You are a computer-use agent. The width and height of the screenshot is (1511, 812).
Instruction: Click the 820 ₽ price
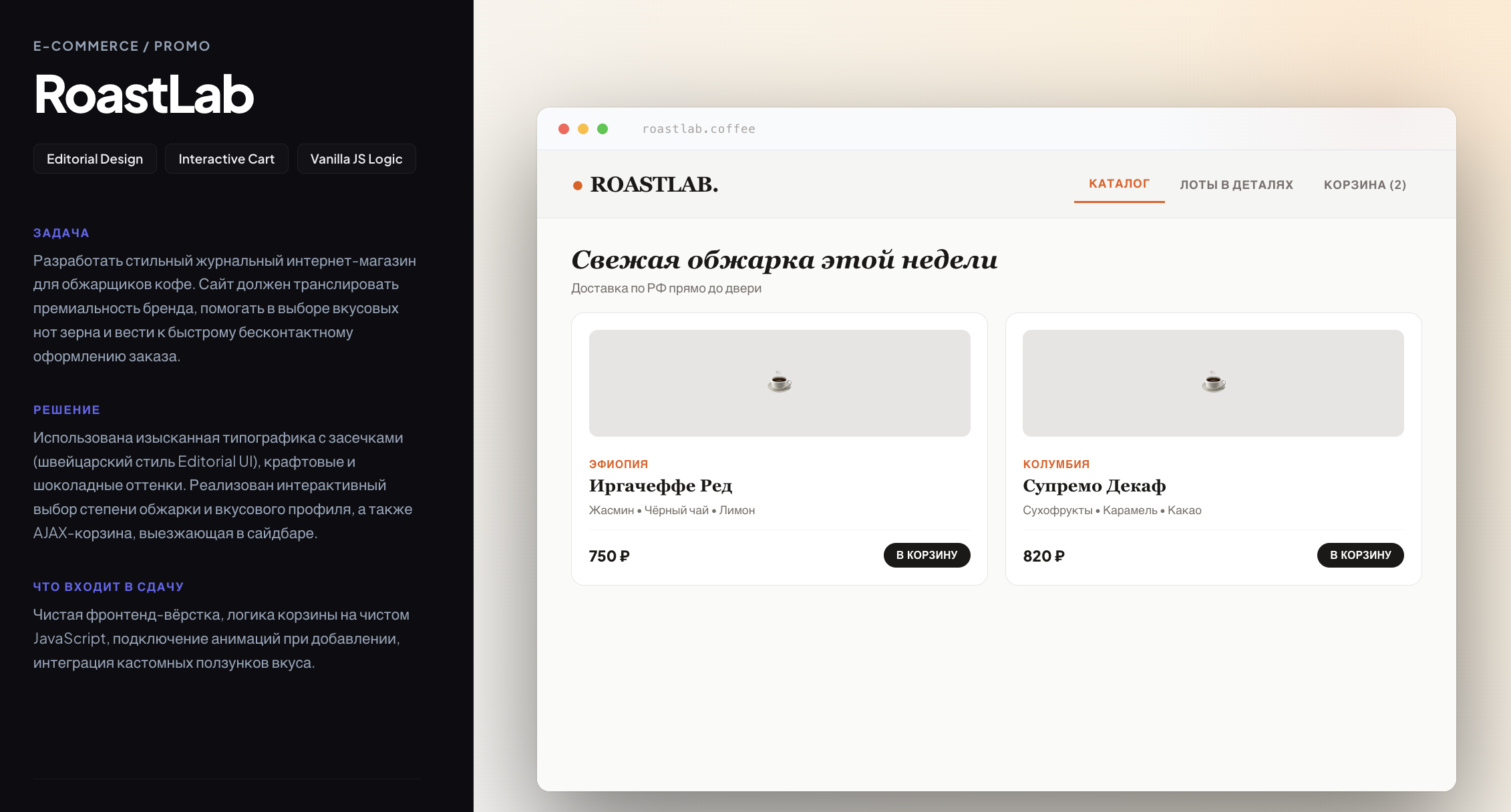click(x=1043, y=556)
